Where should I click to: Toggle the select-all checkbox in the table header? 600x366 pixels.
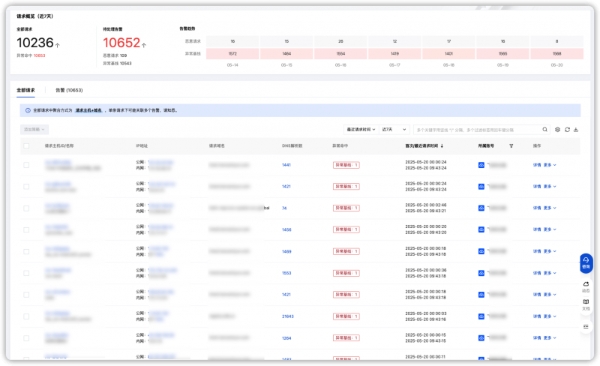pos(26,146)
